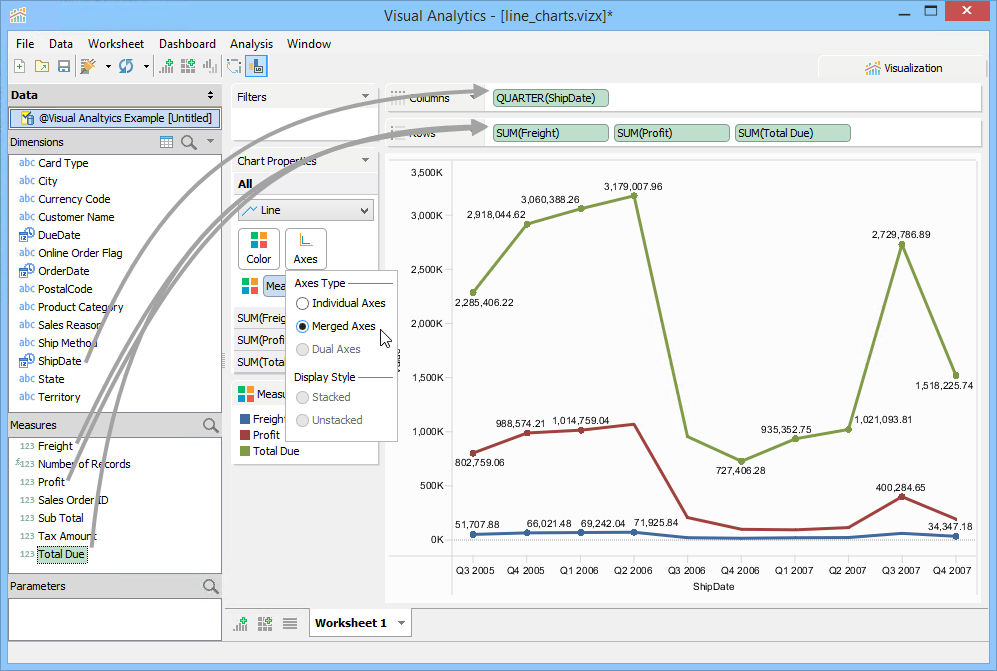This screenshot has height=671, width=997.
Task: Click the Dimensions table view icon
Action: tap(167, 142)
